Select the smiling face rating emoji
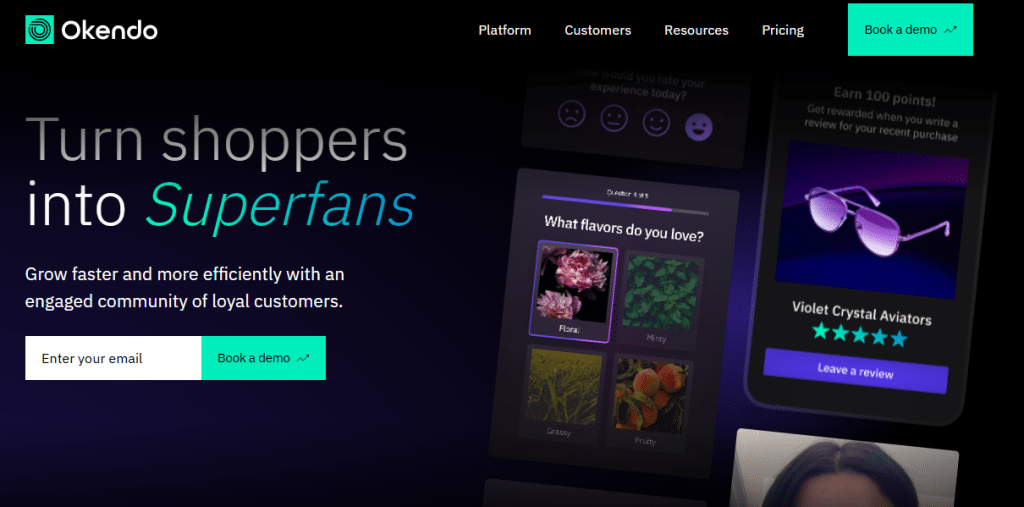The height and width of the screenshot is (507, 1024). coord(656,122)
